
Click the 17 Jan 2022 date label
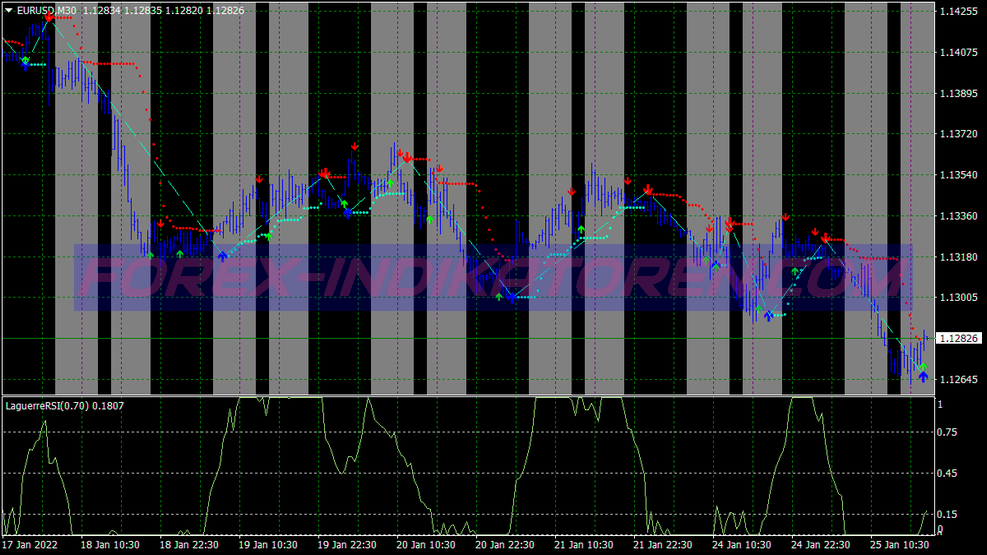pyautogui.click(x=30, y=545)
